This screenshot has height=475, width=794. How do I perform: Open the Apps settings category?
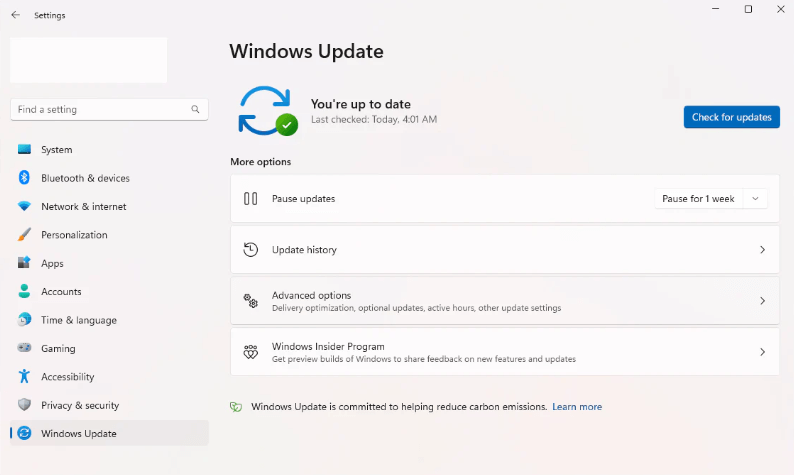pyautogui.click(x=109, y=263)
